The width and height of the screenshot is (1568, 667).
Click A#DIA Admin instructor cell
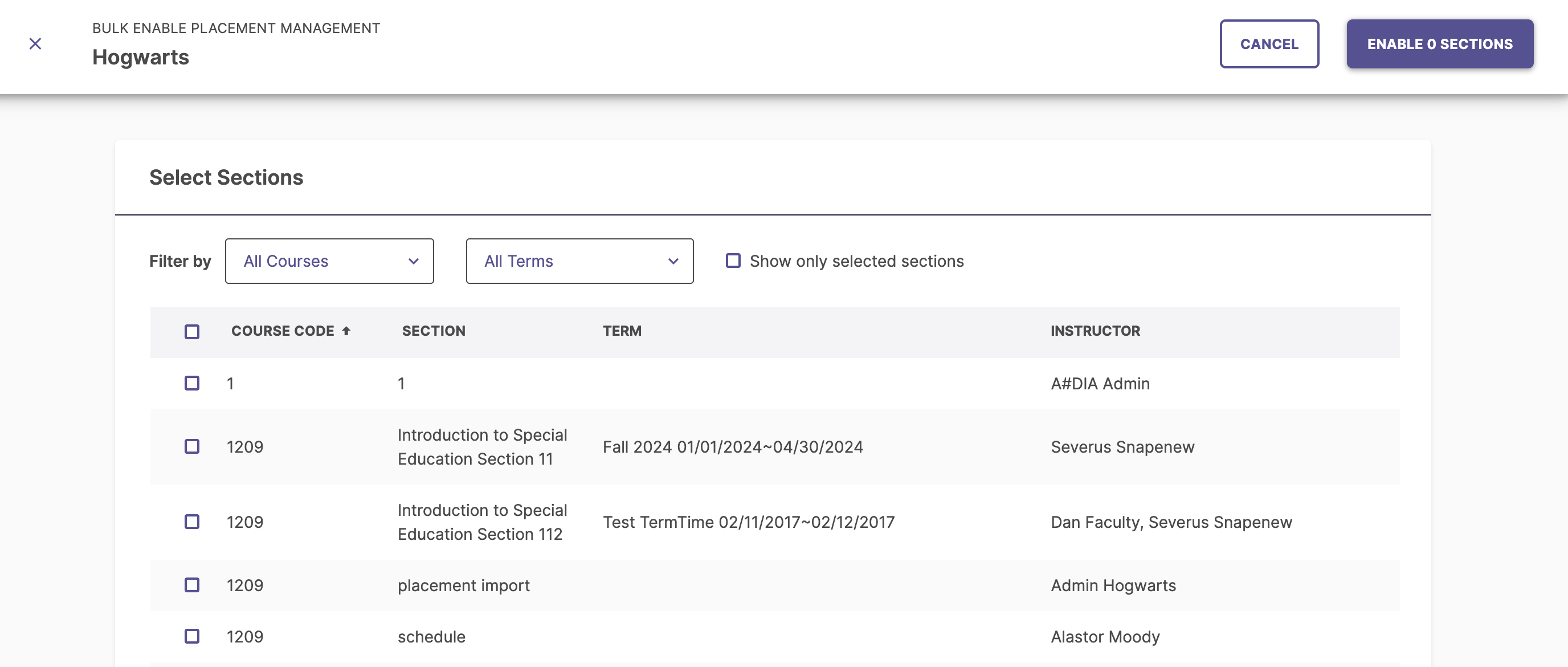click(1100, 384)
